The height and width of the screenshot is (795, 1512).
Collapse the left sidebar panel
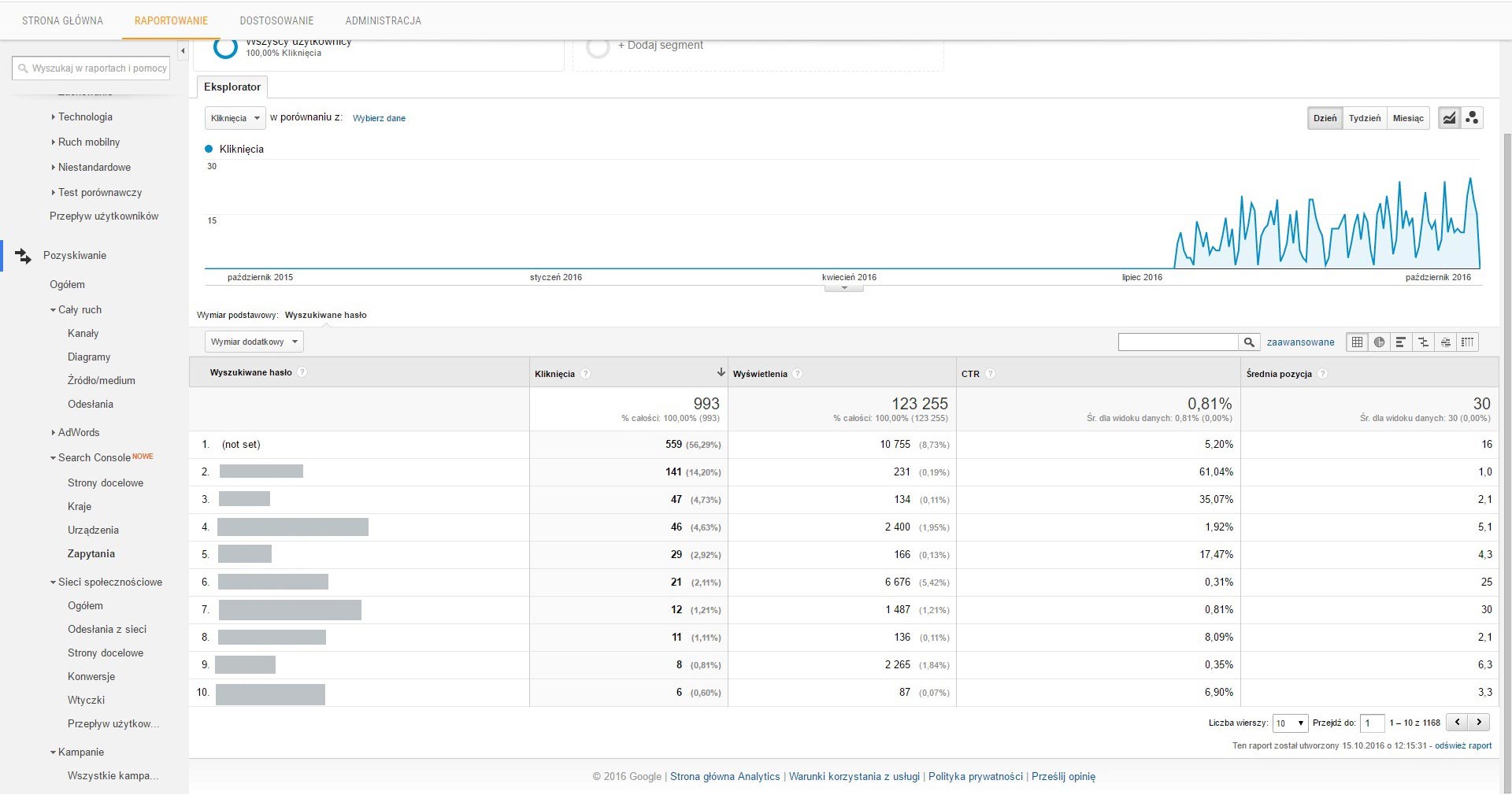point(183,51)
